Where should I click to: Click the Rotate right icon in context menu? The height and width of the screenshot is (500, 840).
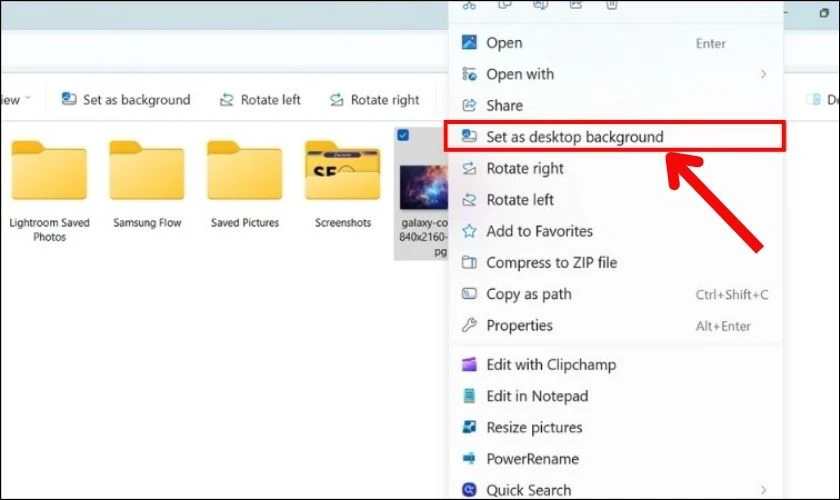(468, 168)
